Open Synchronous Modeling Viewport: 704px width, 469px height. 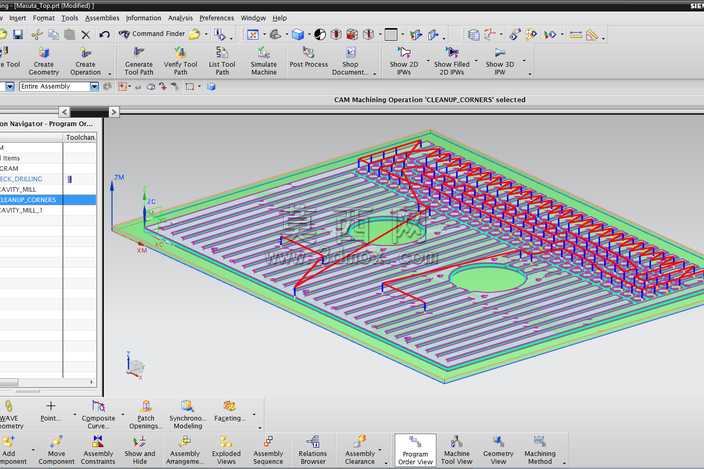point(188,414)
